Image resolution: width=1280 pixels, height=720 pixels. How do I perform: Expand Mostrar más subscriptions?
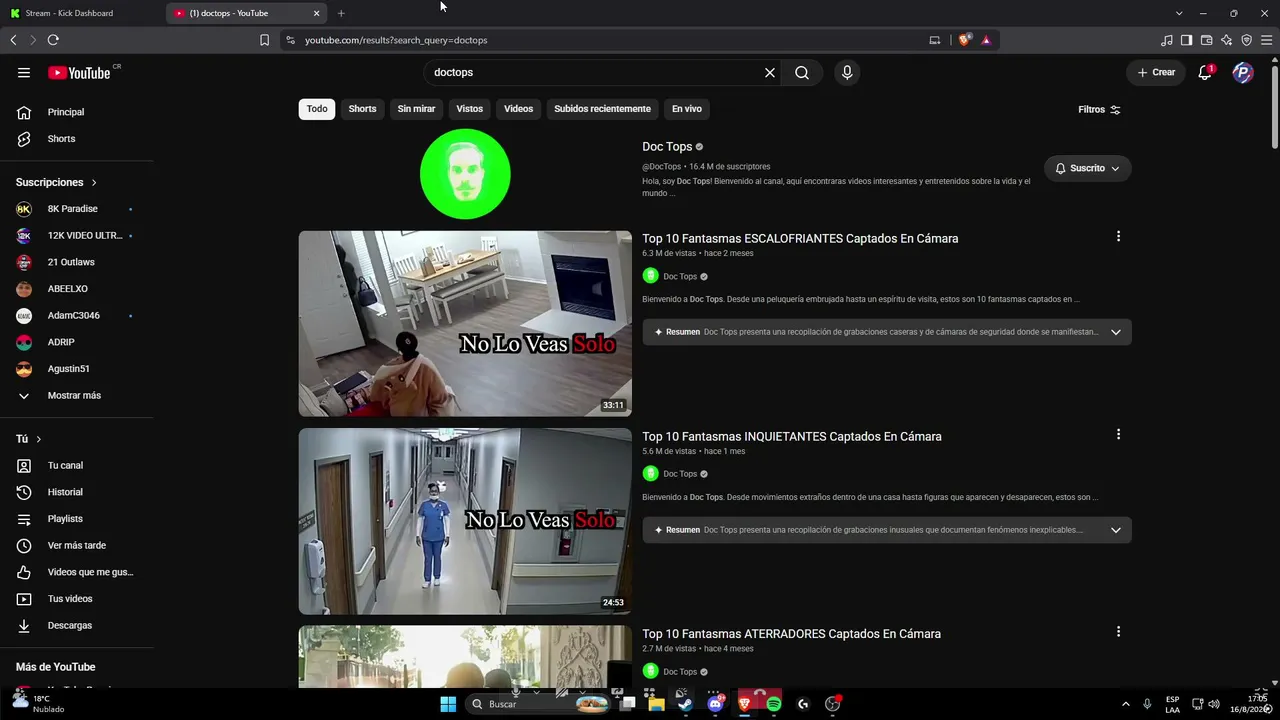click(x=74, y=396)
